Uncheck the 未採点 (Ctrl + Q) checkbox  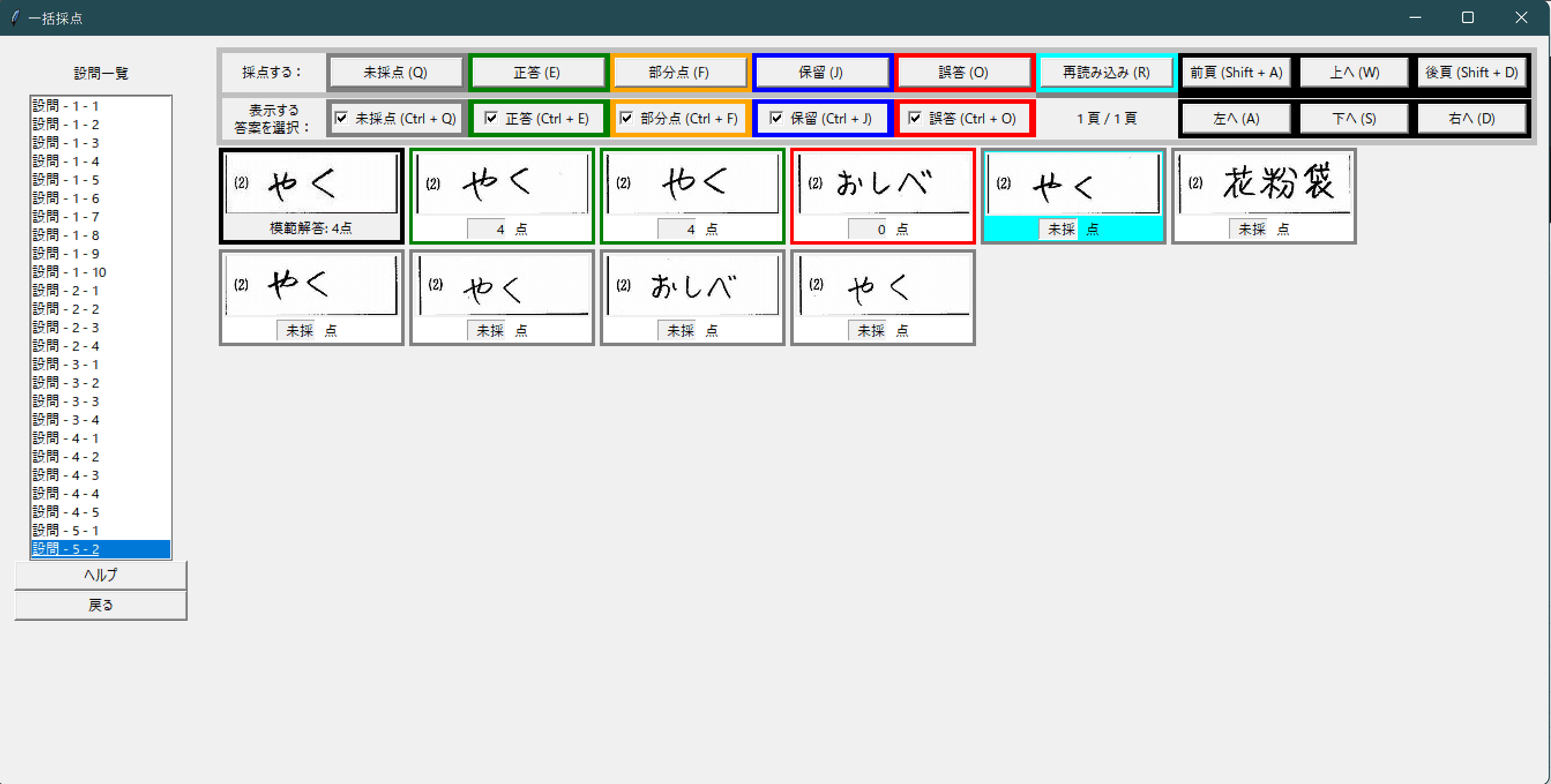[x=341, y=118]
